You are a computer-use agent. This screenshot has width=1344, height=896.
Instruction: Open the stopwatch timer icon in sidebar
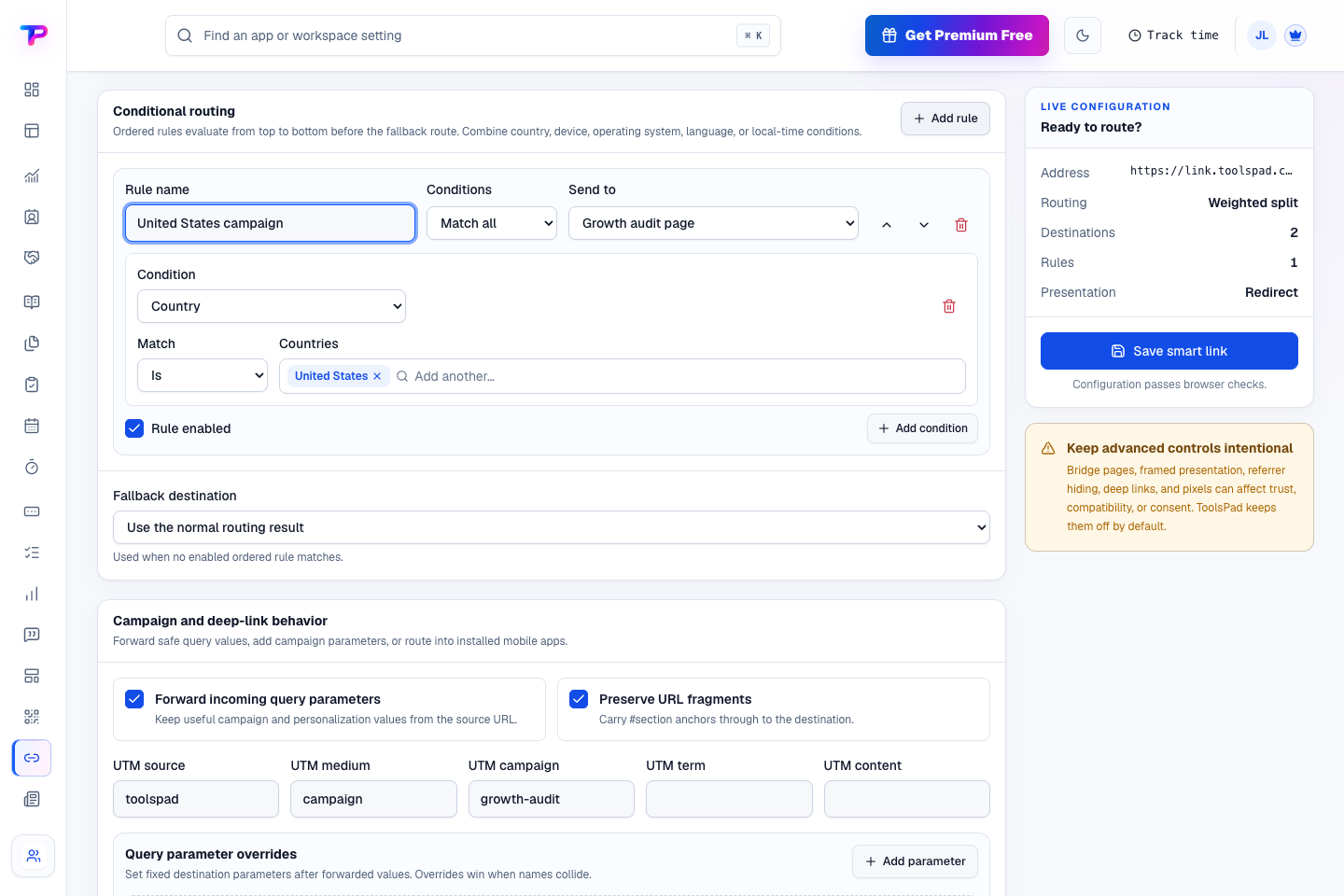32,467
